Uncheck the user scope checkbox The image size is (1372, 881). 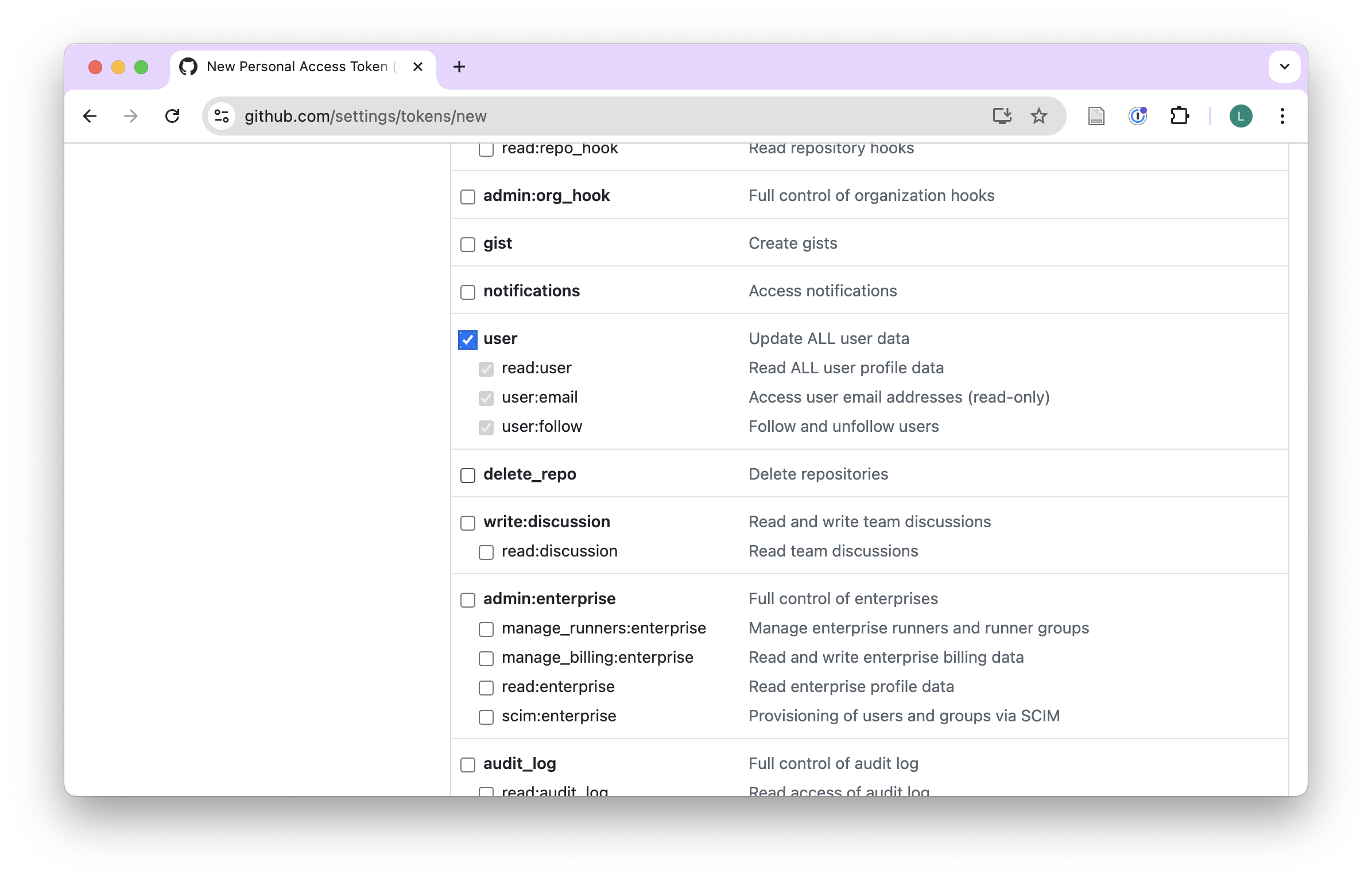tap(468, 339)
